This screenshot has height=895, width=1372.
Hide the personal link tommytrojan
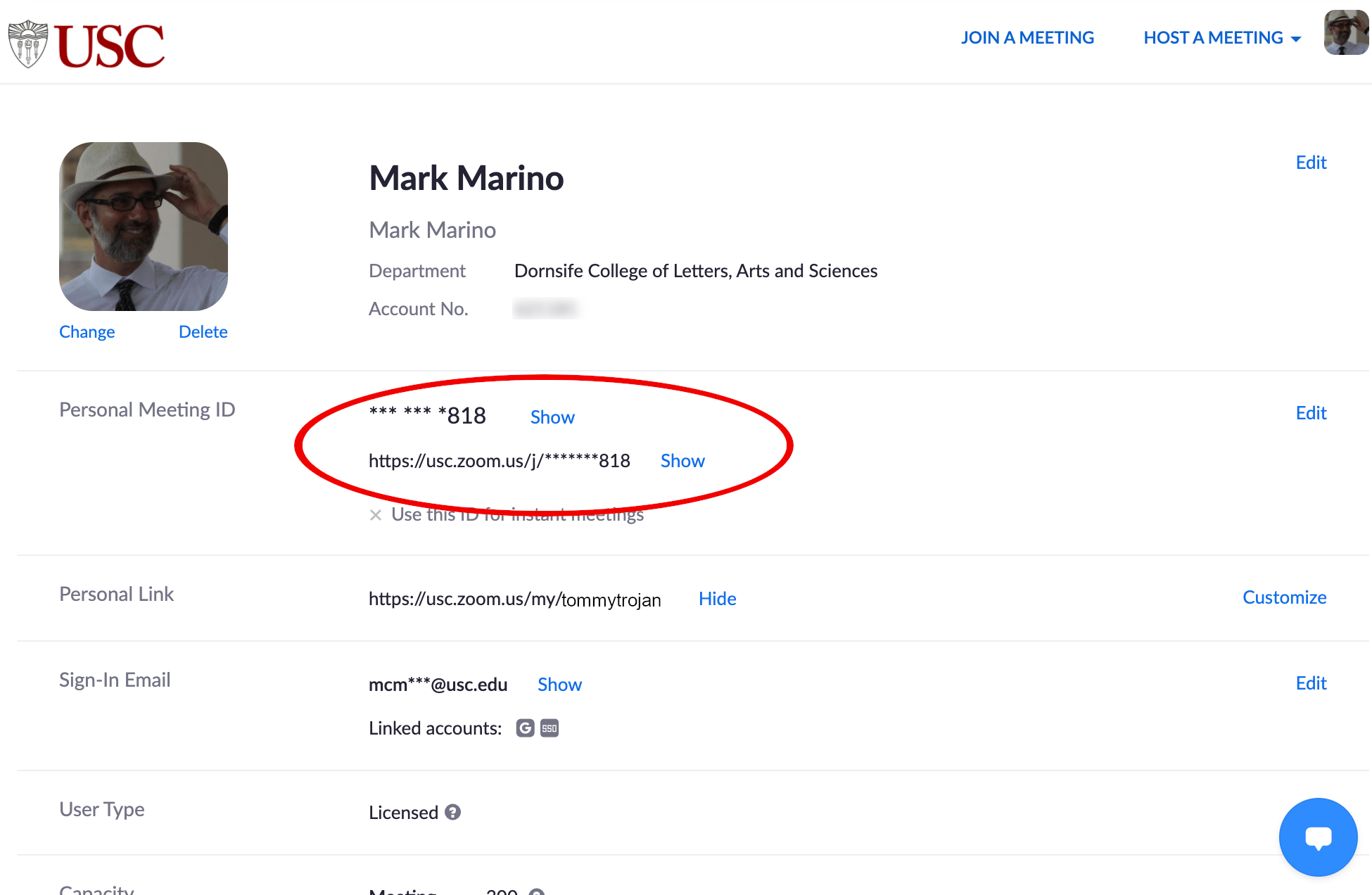tap(717, 599)
